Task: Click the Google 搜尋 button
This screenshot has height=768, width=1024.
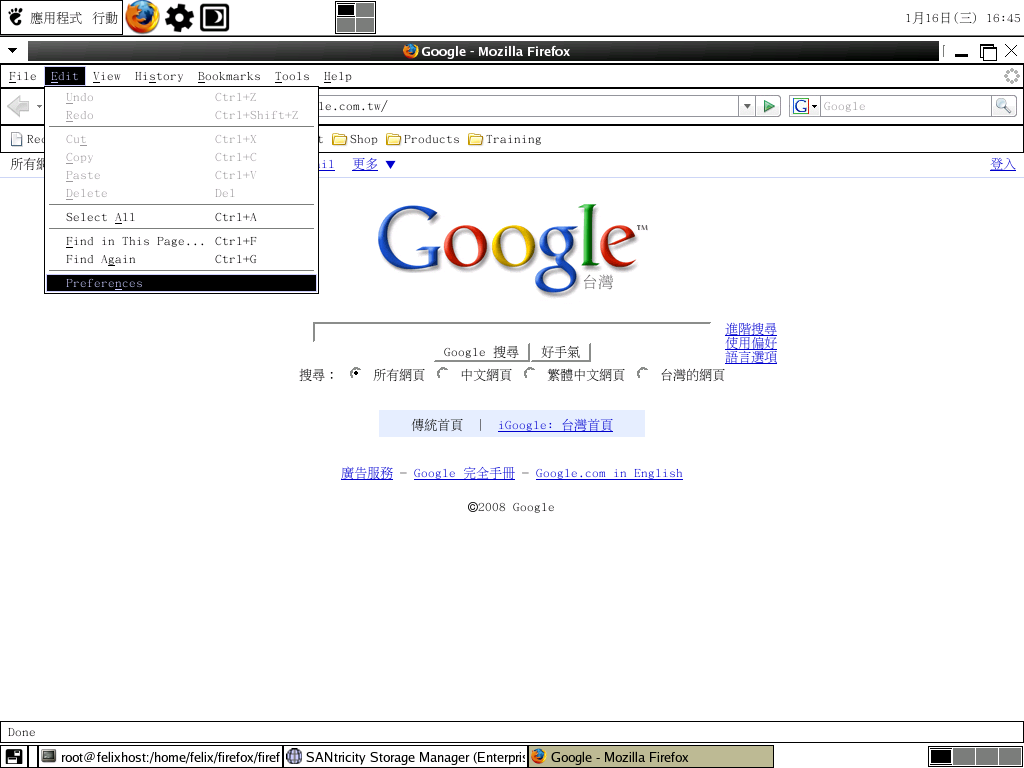Action: tap(481, 352)
